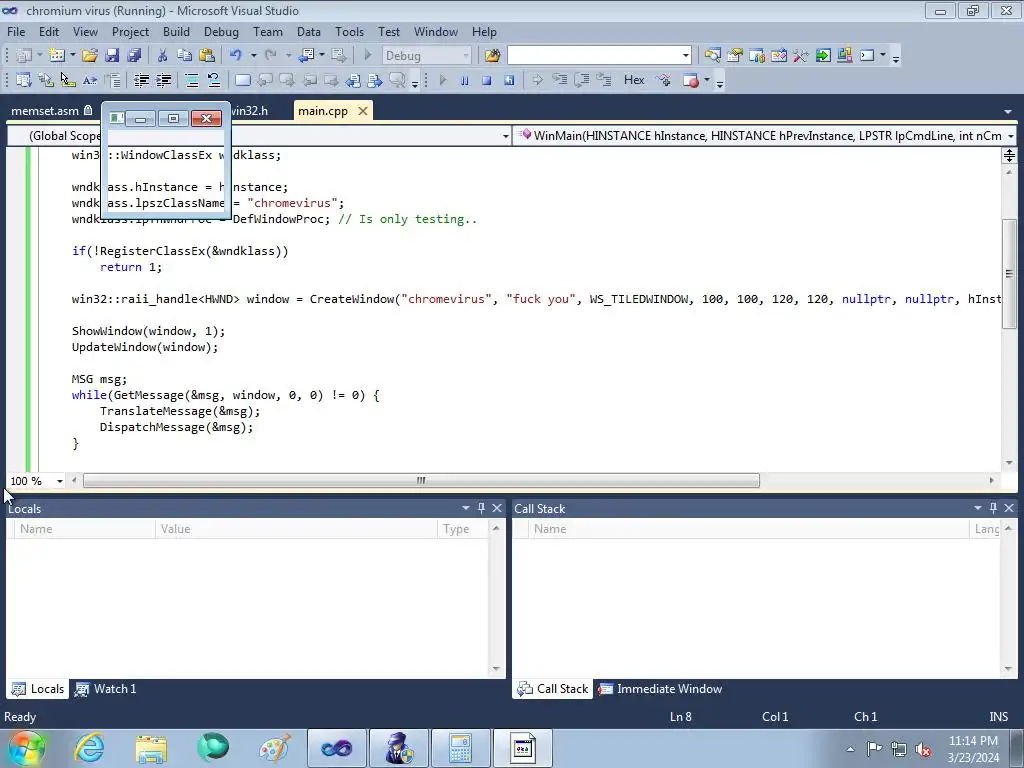This screenshot has width=1024, height=768.
Task: Close the Locals panel
Action: point(497,508)
